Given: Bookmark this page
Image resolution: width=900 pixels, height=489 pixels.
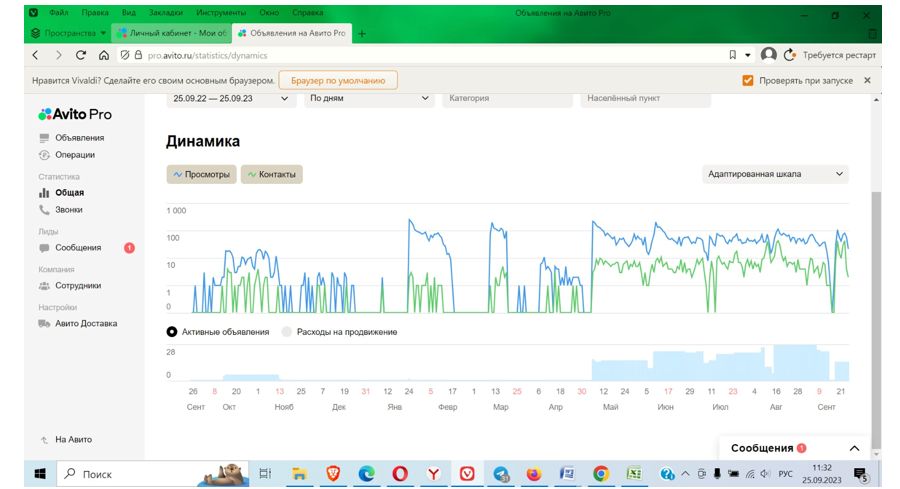Looking at the screenshot, I should 732,55.
